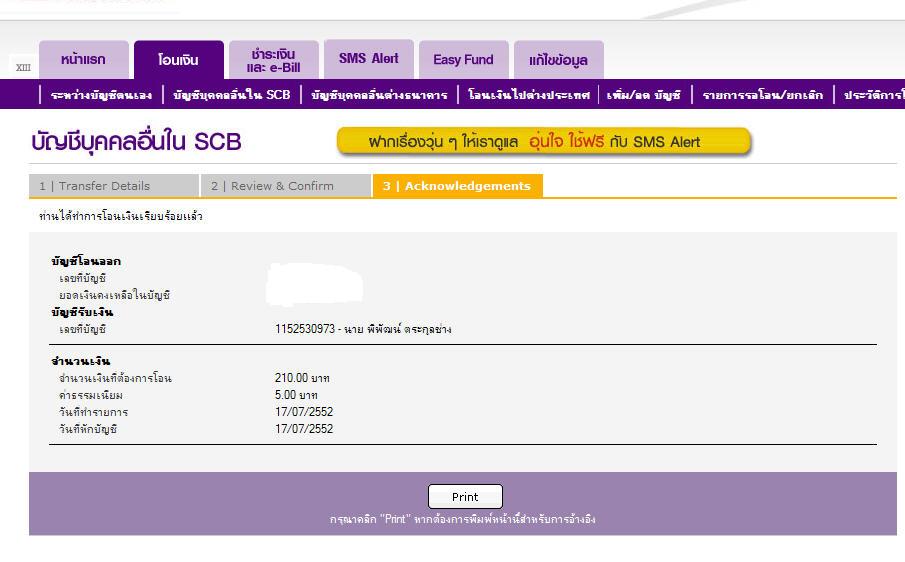Image resolution: width=905 pixels, height=562 pixels.
Task: Click the ท่านได้ทำการโอนเงินเรียบร้อยแล้ว confirmation message
Action: pos(121,216)
